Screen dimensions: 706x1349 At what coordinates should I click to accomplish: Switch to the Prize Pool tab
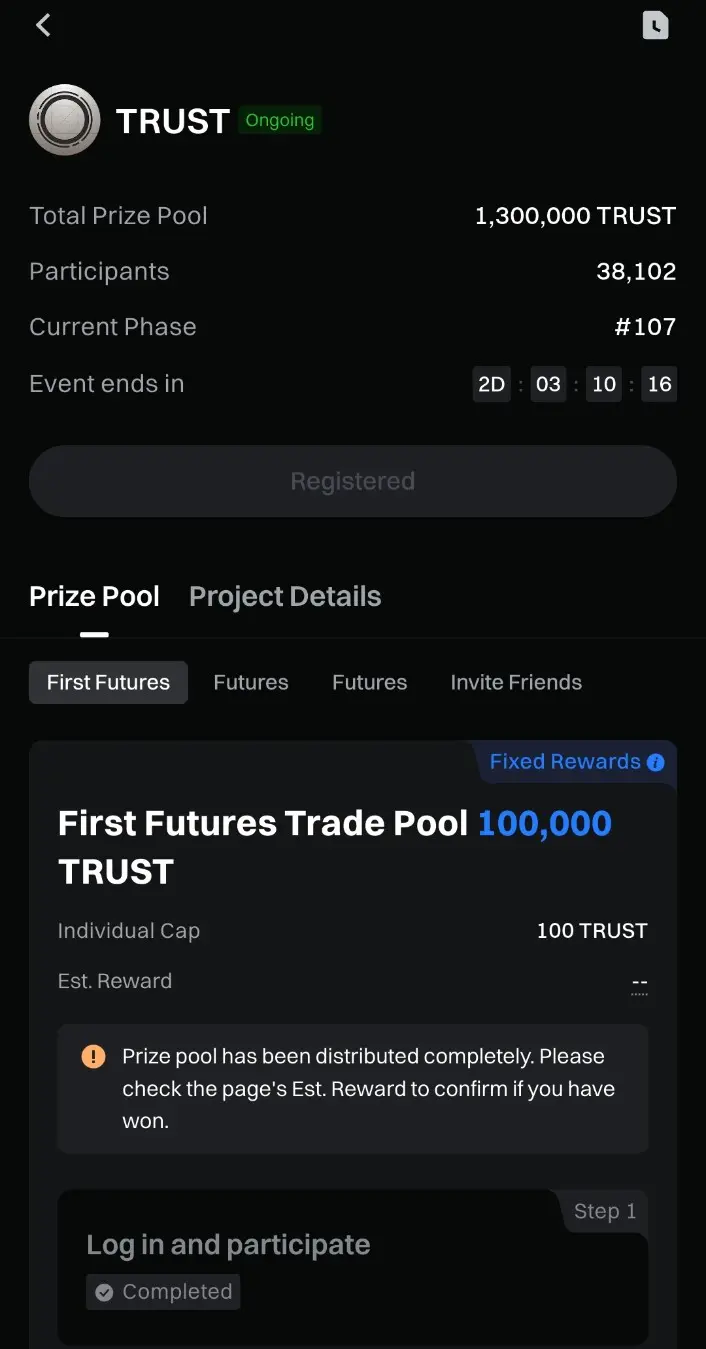[94, 597]
